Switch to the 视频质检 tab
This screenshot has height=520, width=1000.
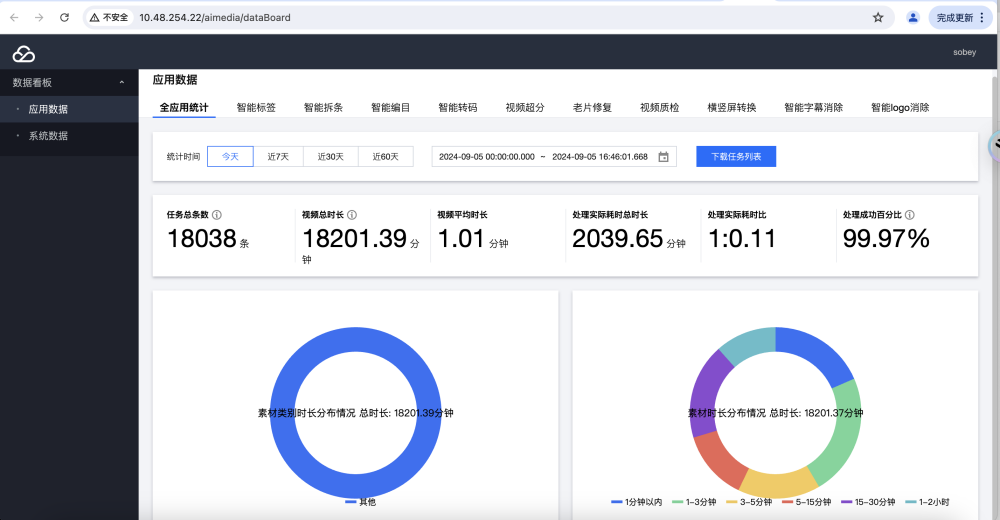[659, 107]
